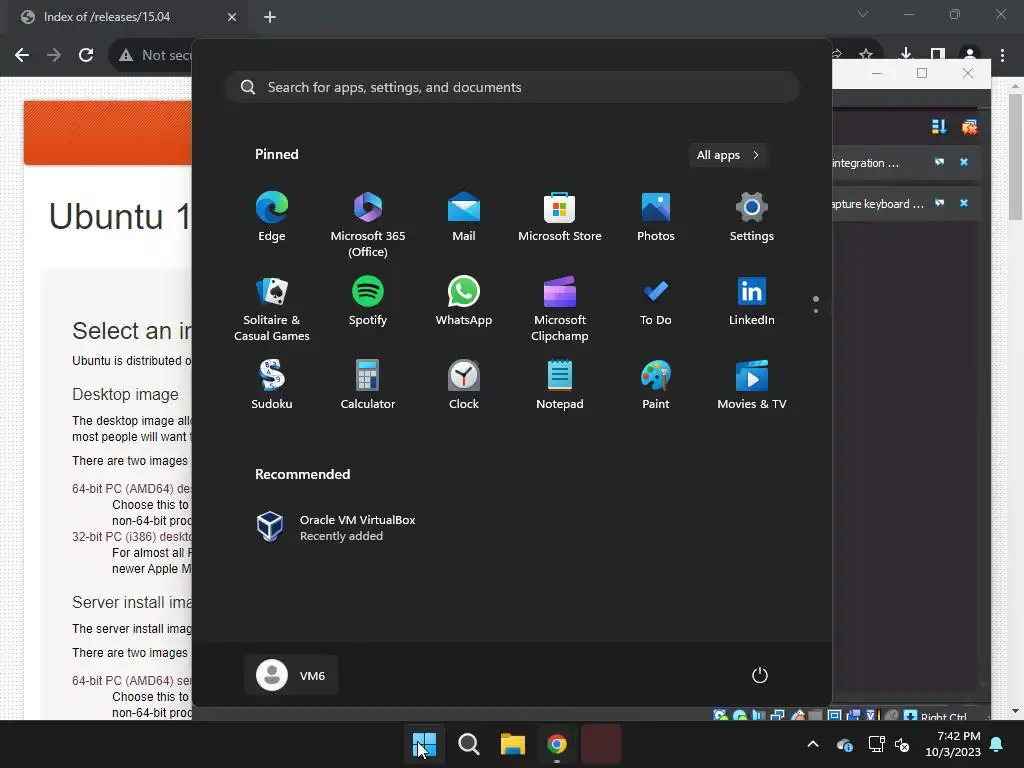Open the clock and date flyout

tap(953, 744)
